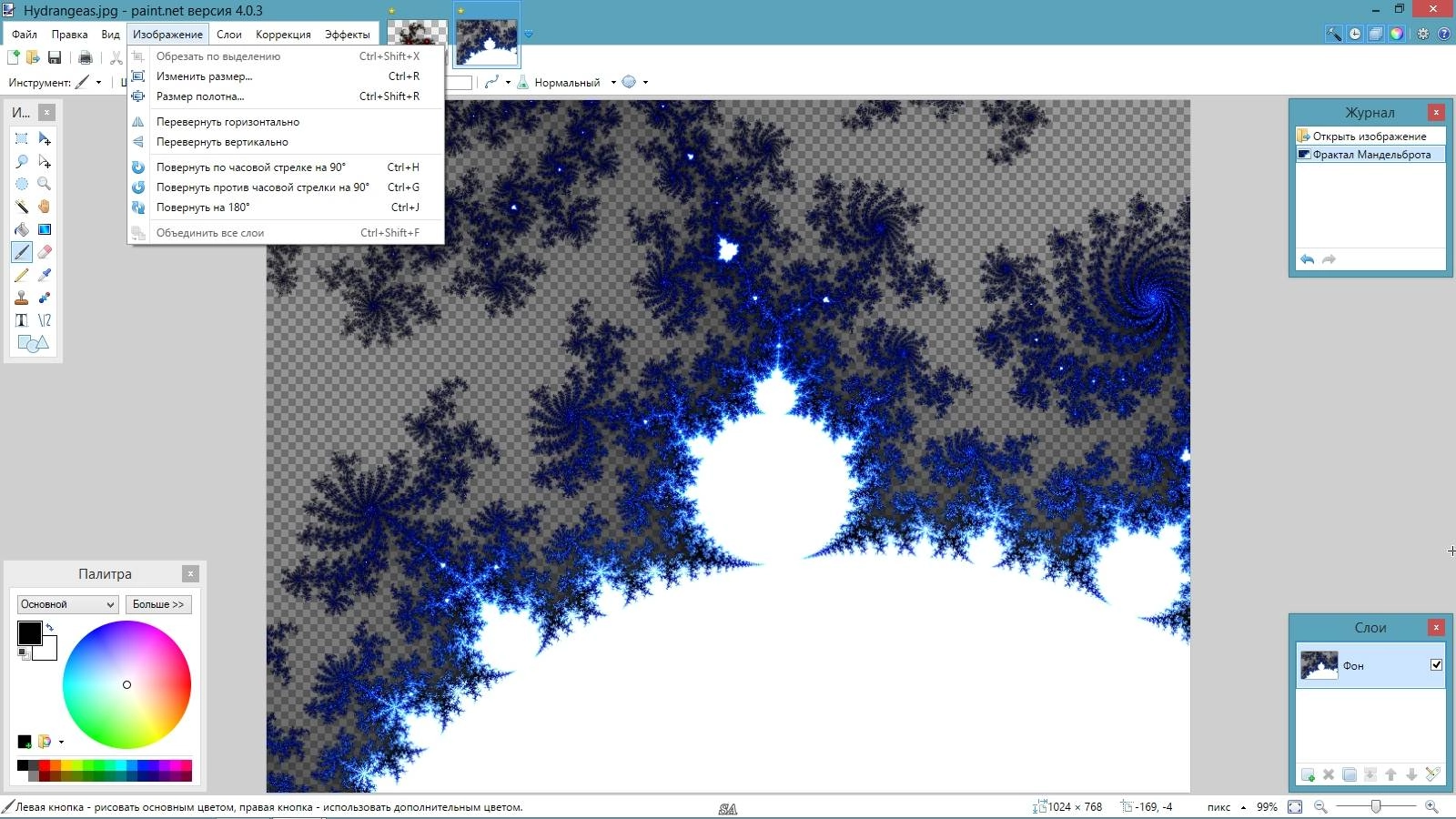The image size is (1456, 819).
Task: Toggle the Tools window button
Action: (1334, 34)
